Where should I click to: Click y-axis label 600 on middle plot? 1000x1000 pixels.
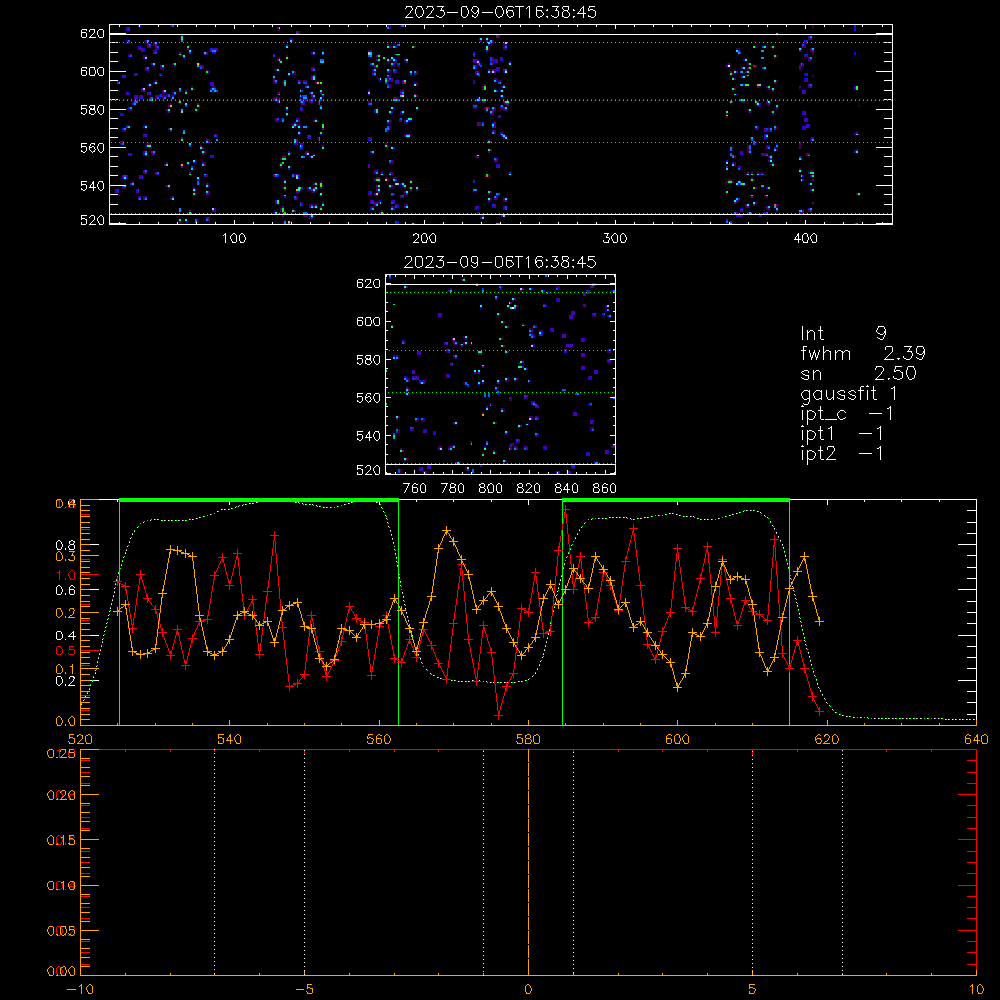(369, 321)
